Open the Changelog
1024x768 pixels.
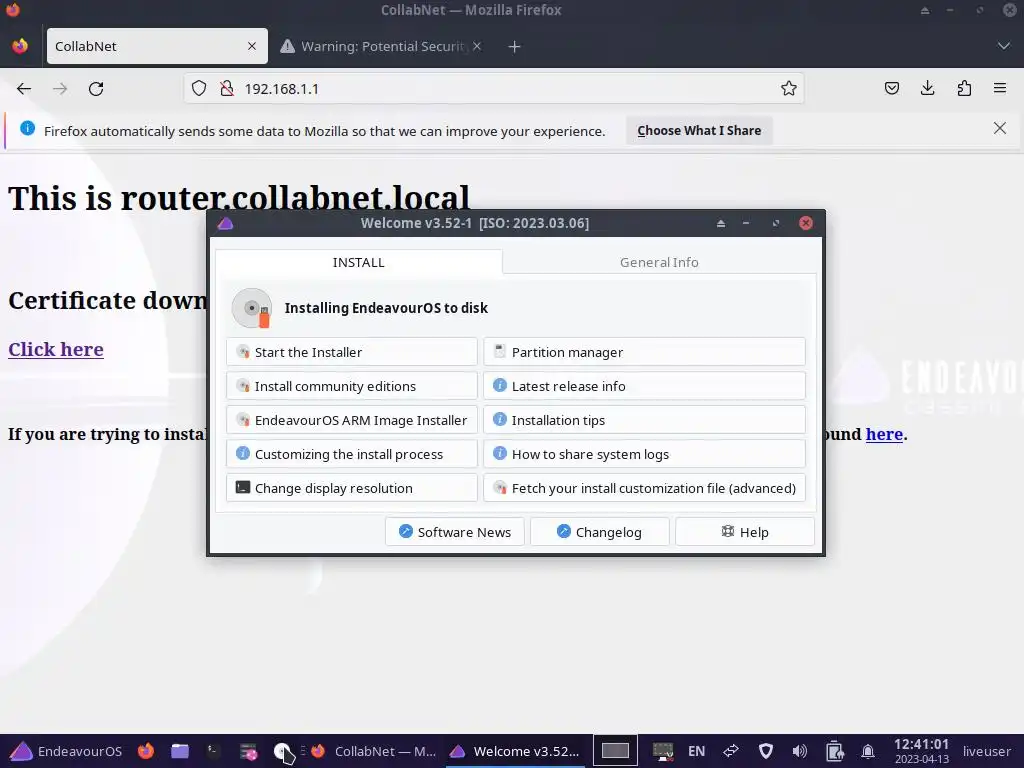pyautogui.click(x=600, y=532)
